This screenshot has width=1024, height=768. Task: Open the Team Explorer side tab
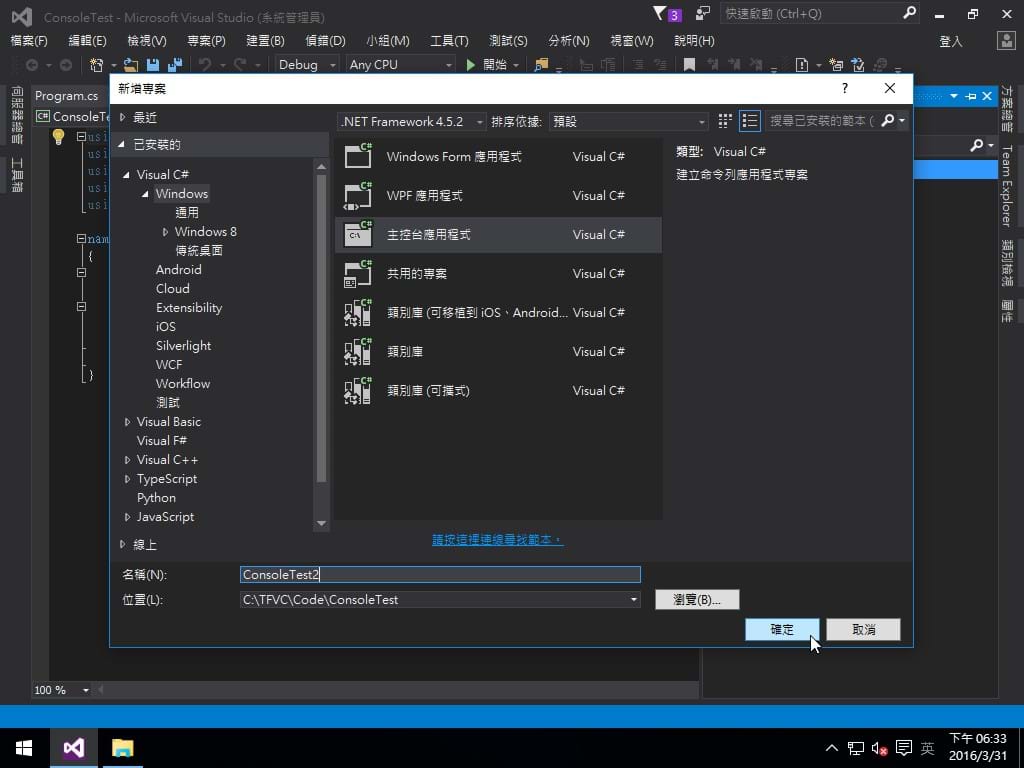pos(1006,185)
